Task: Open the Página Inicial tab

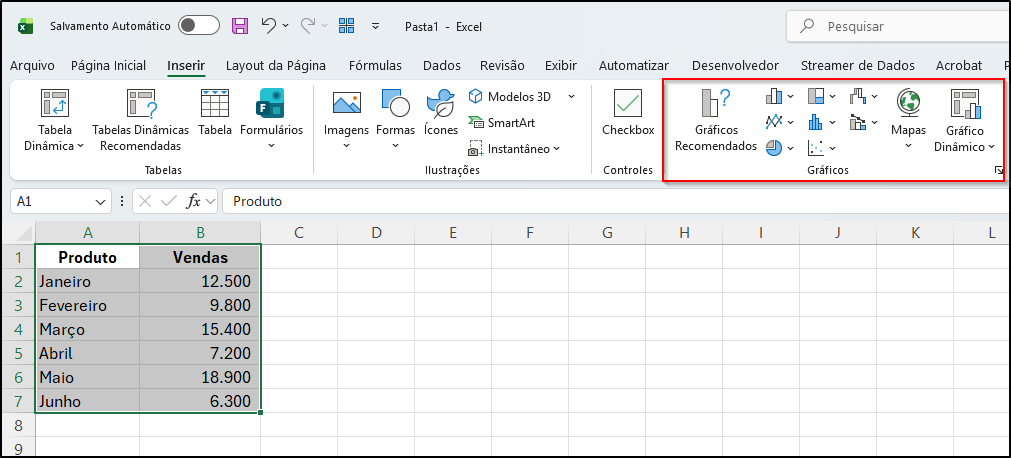Action: click(108, 66)
